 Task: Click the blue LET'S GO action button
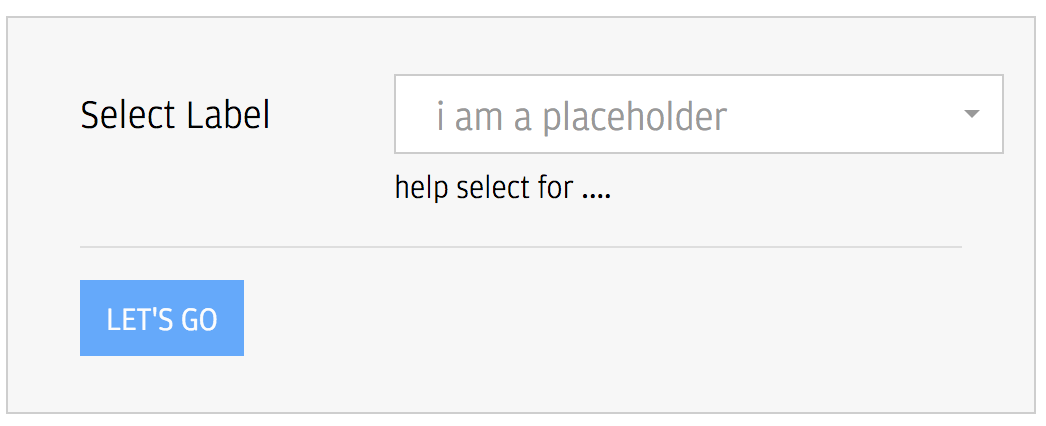(x=162, y=318)
